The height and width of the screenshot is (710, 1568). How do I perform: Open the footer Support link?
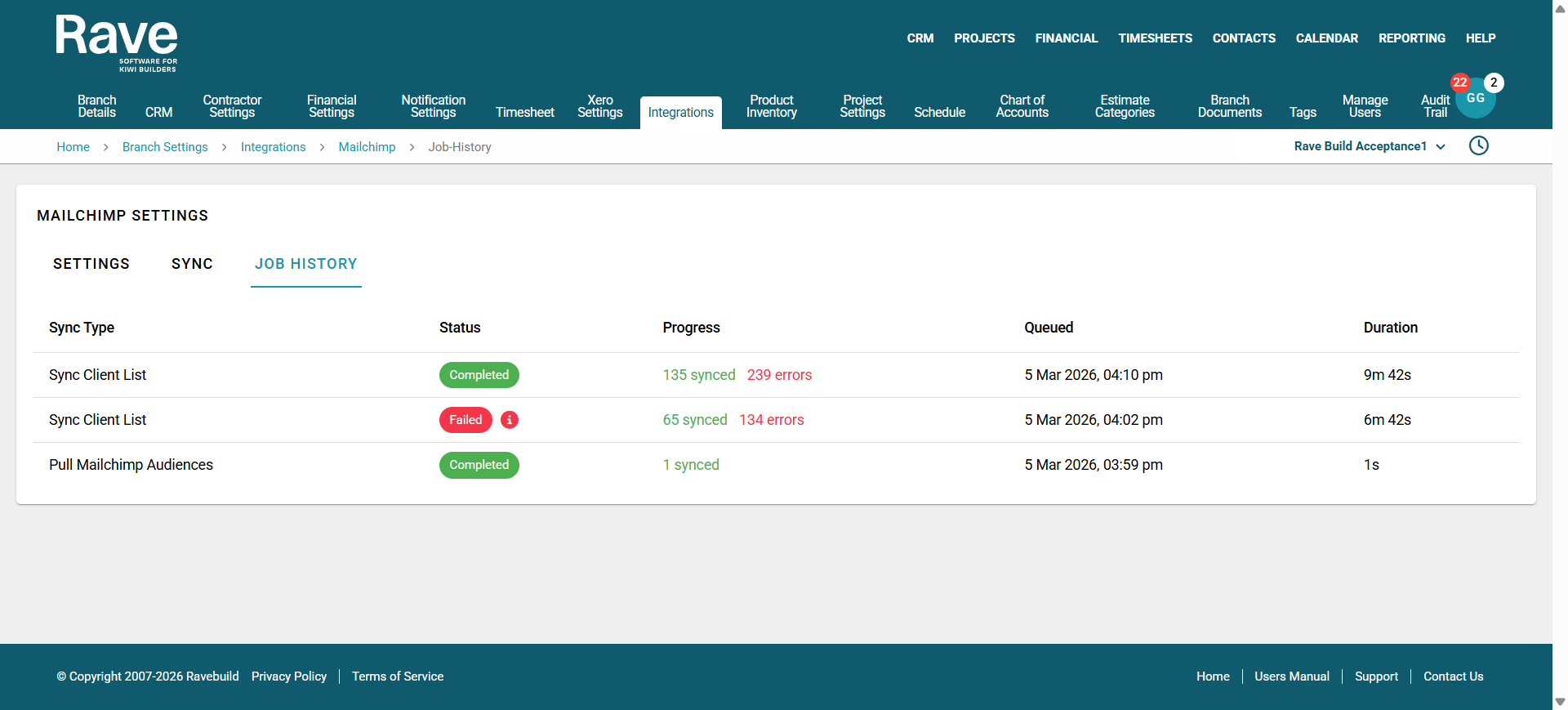click(1376, 677)
